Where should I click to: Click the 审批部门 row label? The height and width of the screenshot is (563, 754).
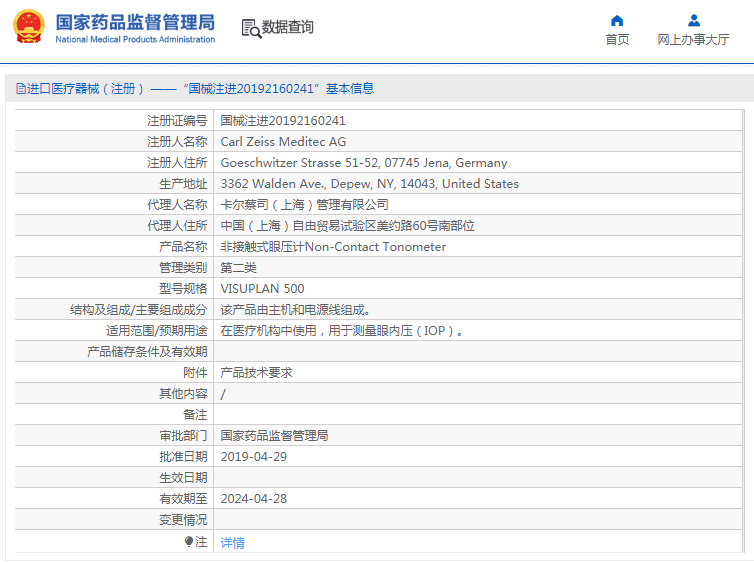(183, 436)
